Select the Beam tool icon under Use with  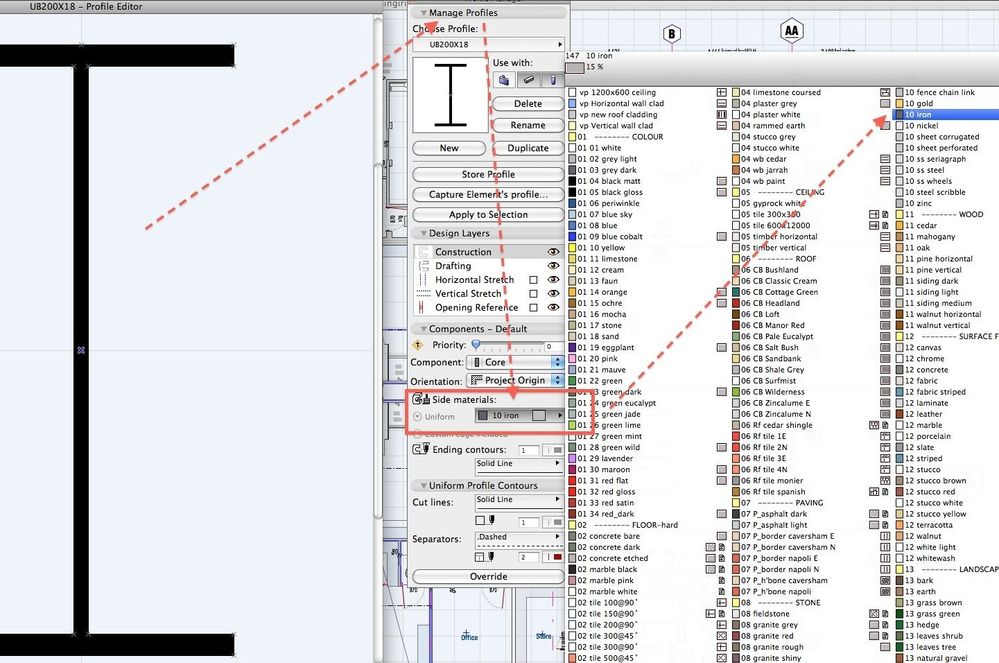pos(529,80)
